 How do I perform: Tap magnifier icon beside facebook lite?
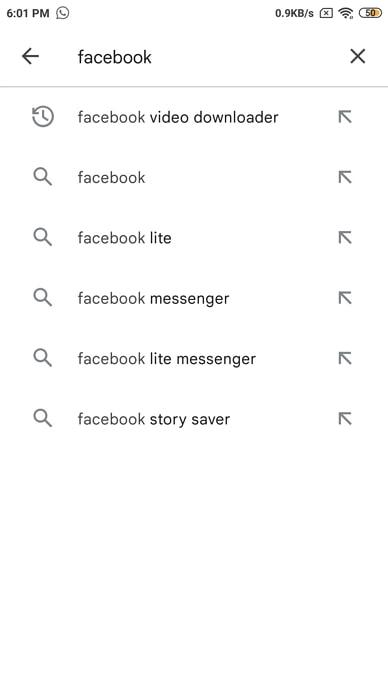coord(43,237)
